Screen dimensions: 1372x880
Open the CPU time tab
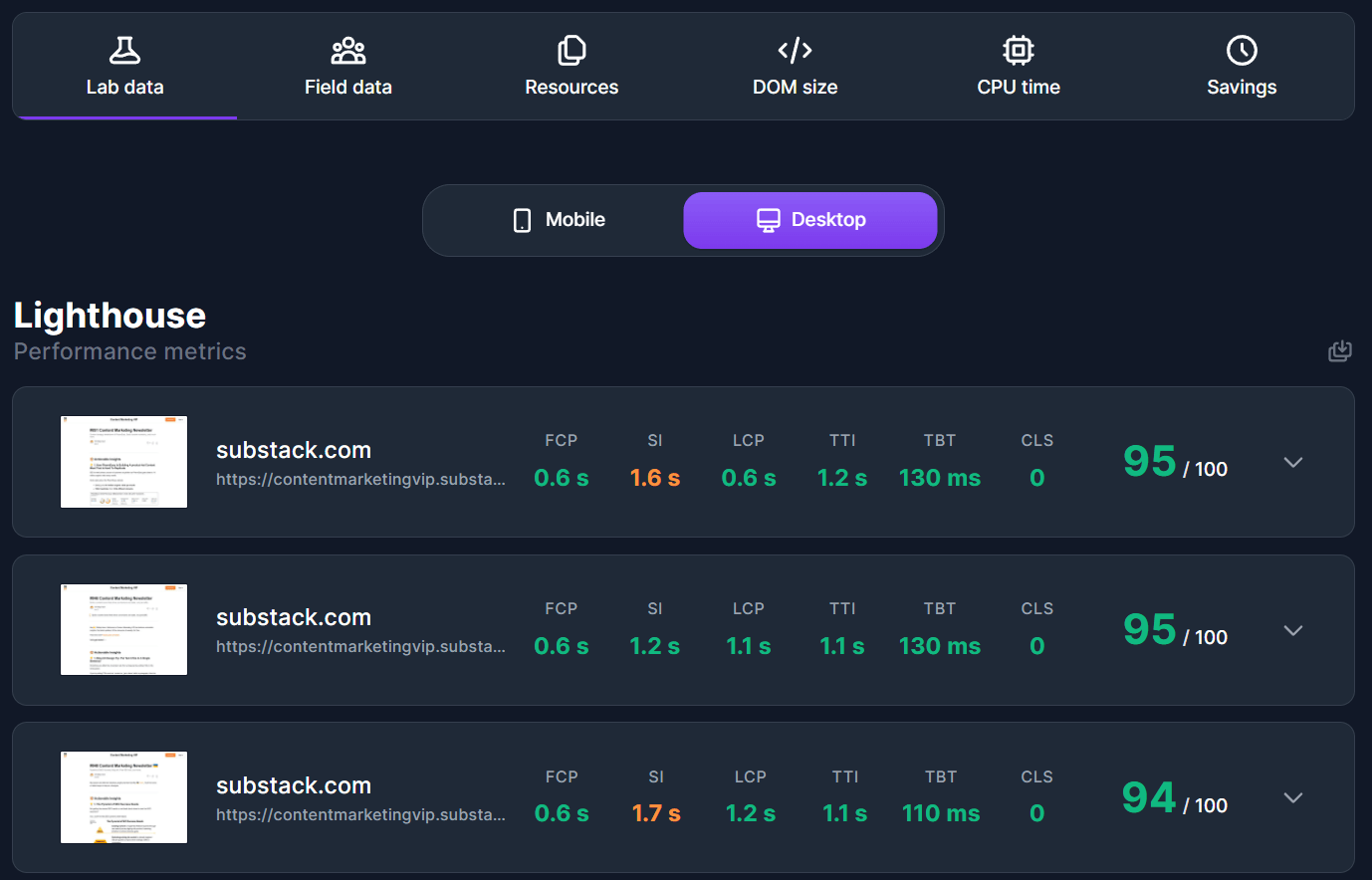[x=1019, y=67]
